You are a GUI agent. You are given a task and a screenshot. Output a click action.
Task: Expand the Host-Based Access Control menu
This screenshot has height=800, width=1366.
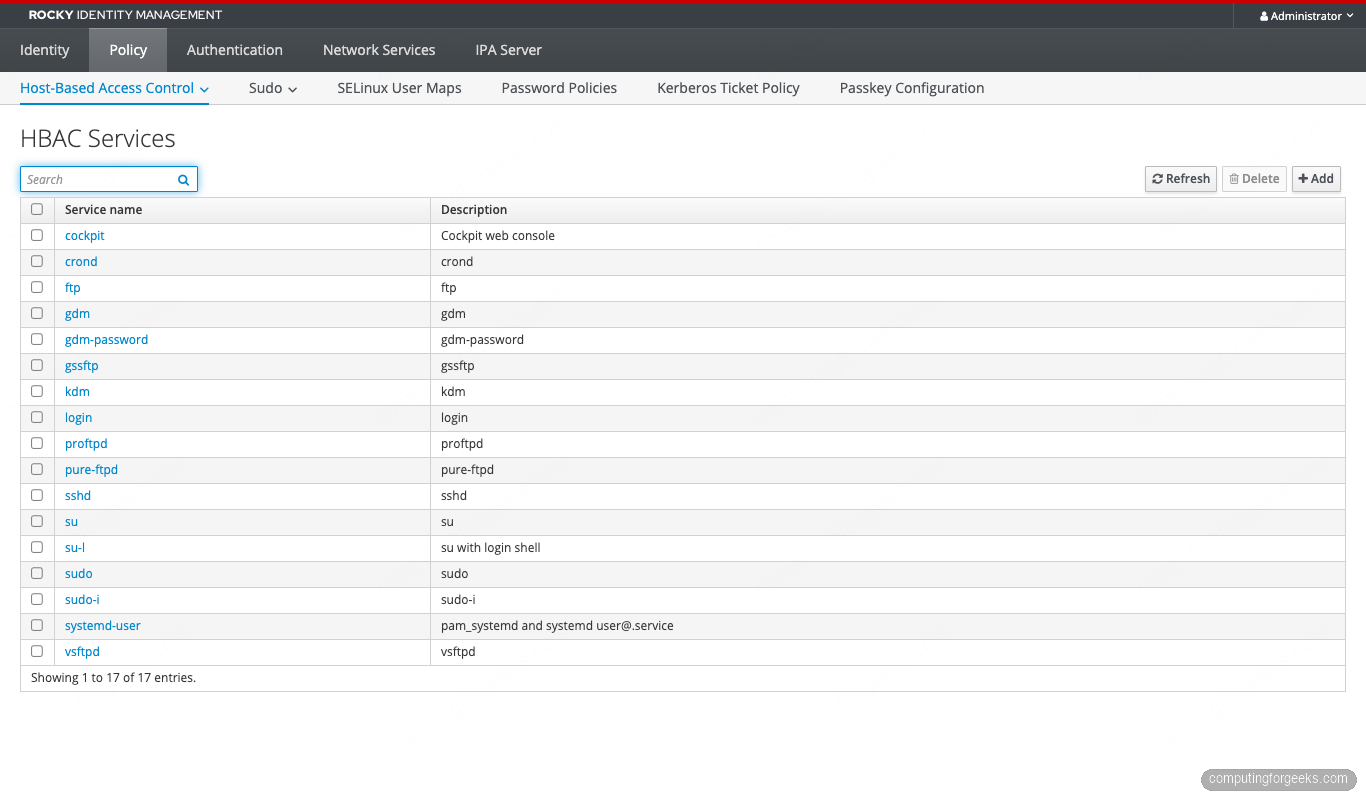coord(114,88)
